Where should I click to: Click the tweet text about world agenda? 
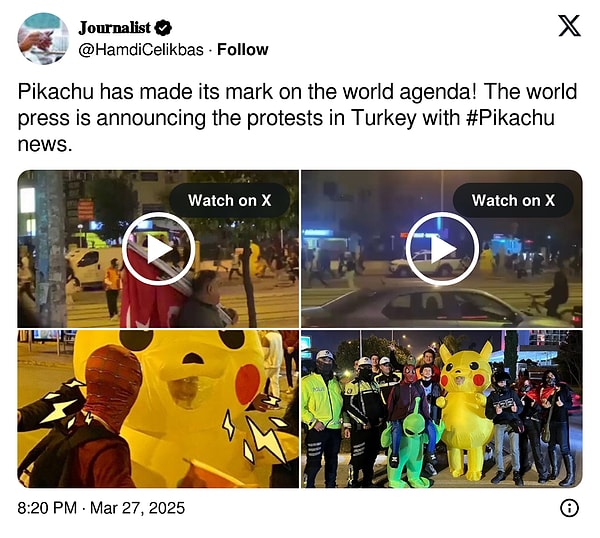[x=297, y=118]
